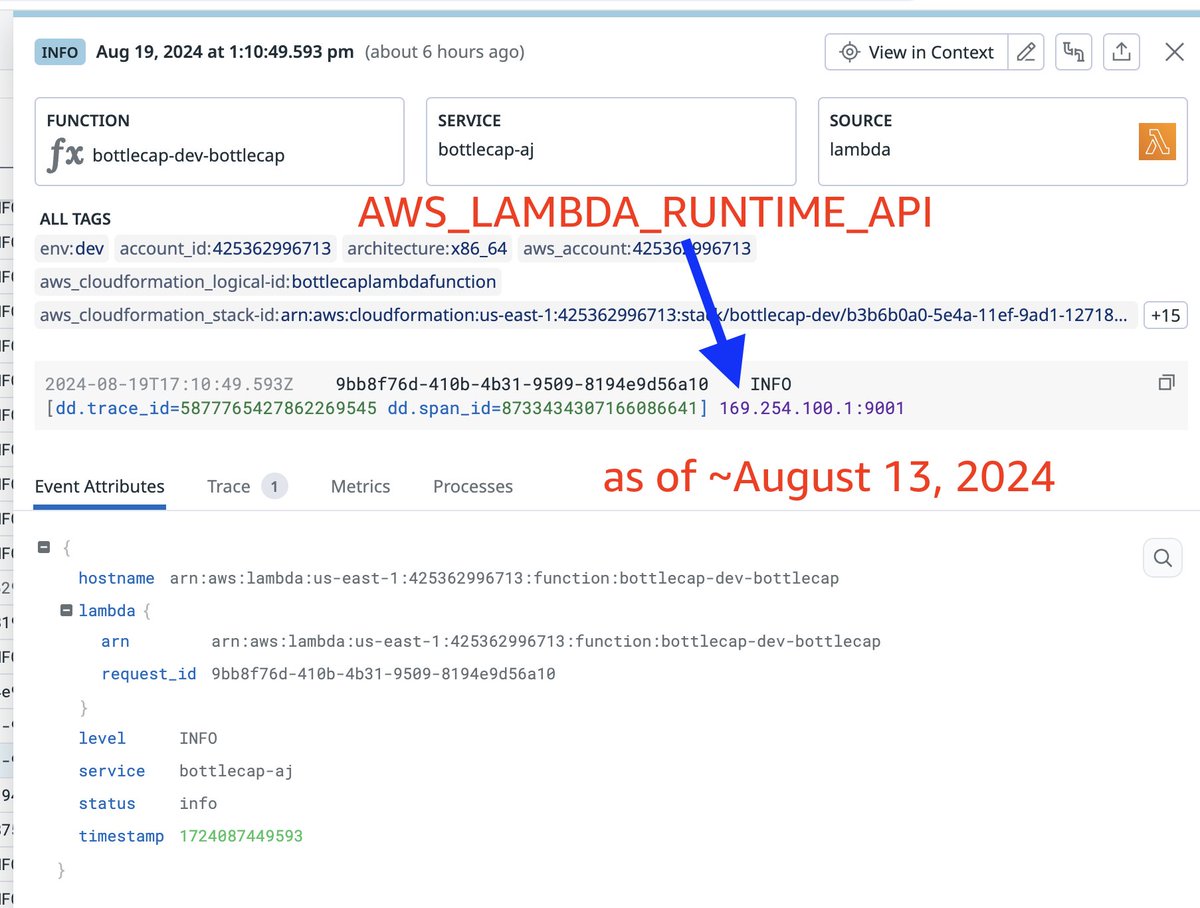This screenshot has width=1200, height=908.
Task: Click the hostname ARN value
Action: (504, 578)
